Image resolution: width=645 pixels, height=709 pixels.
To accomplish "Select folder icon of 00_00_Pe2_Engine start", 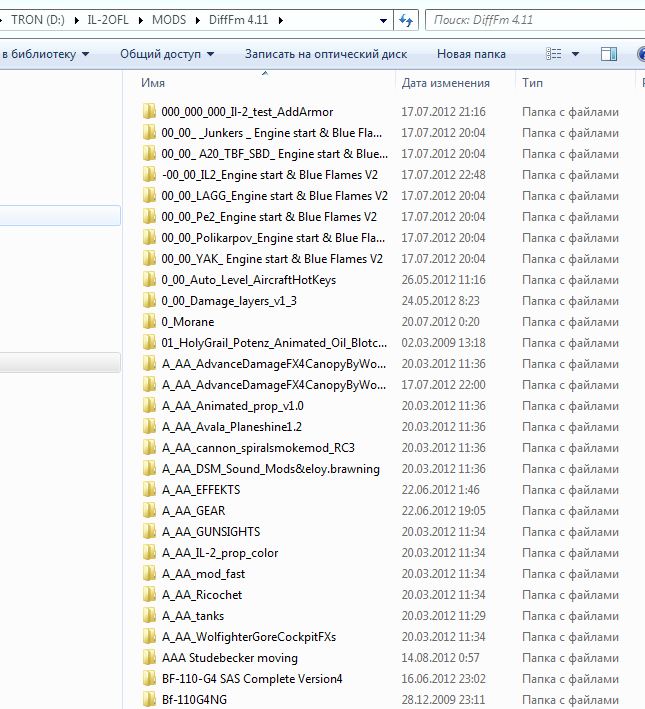I will tap(149, 217).
